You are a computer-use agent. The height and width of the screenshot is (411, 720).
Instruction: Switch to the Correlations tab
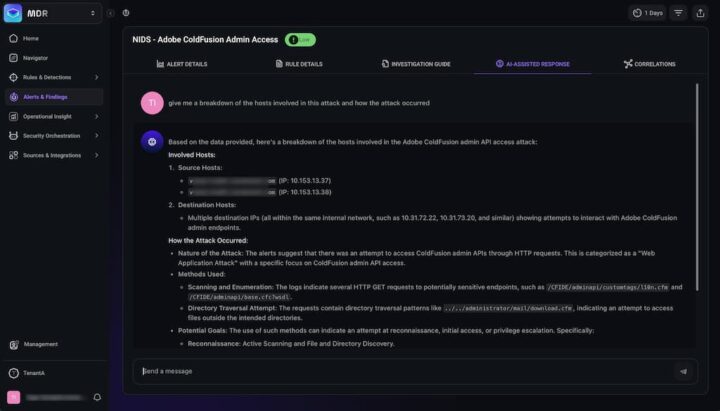click(x=649, y=64)
